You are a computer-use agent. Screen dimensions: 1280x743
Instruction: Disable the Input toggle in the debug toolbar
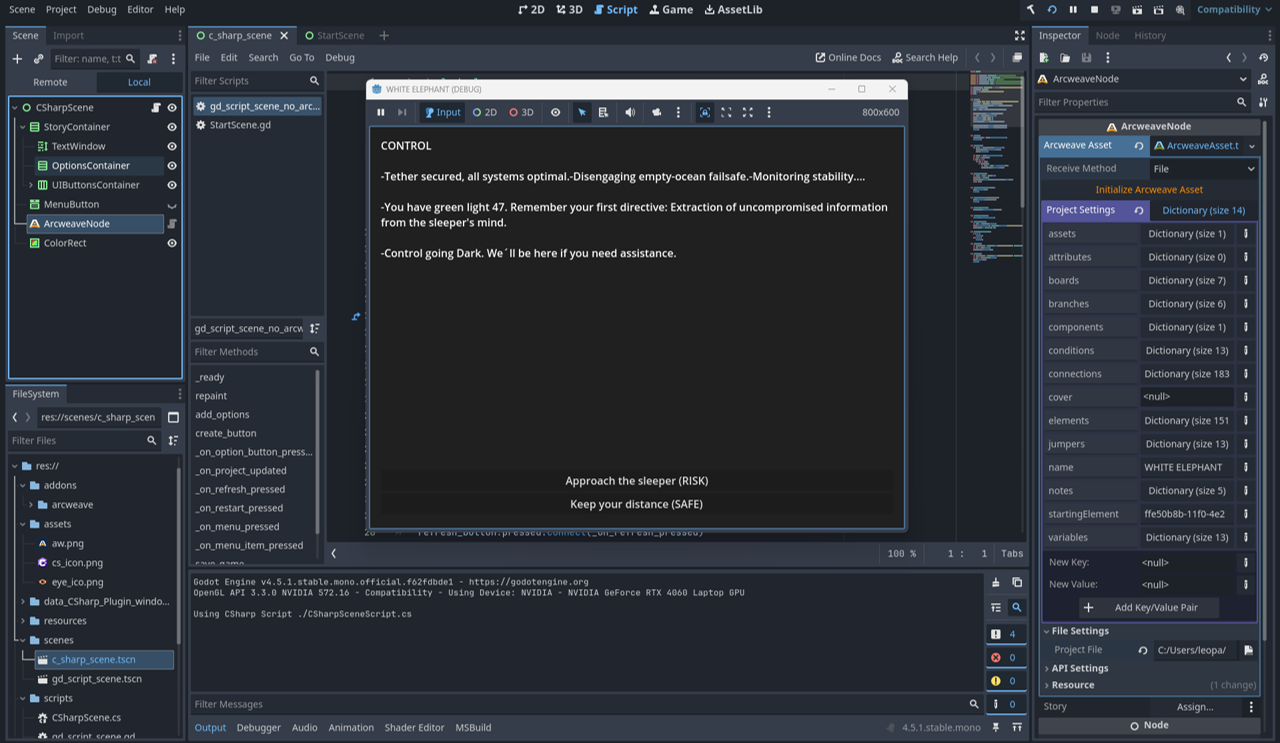pos(442,112)
